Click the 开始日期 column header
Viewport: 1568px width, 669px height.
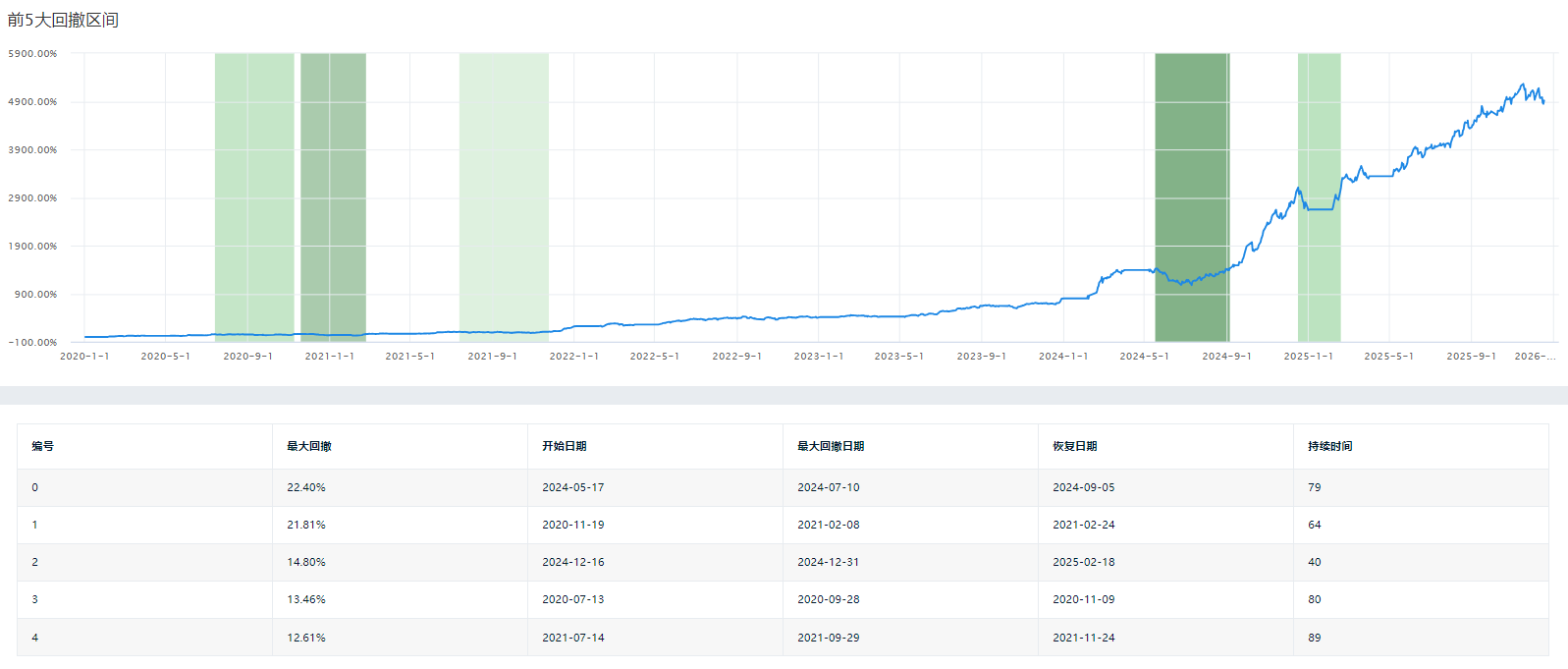565,446
